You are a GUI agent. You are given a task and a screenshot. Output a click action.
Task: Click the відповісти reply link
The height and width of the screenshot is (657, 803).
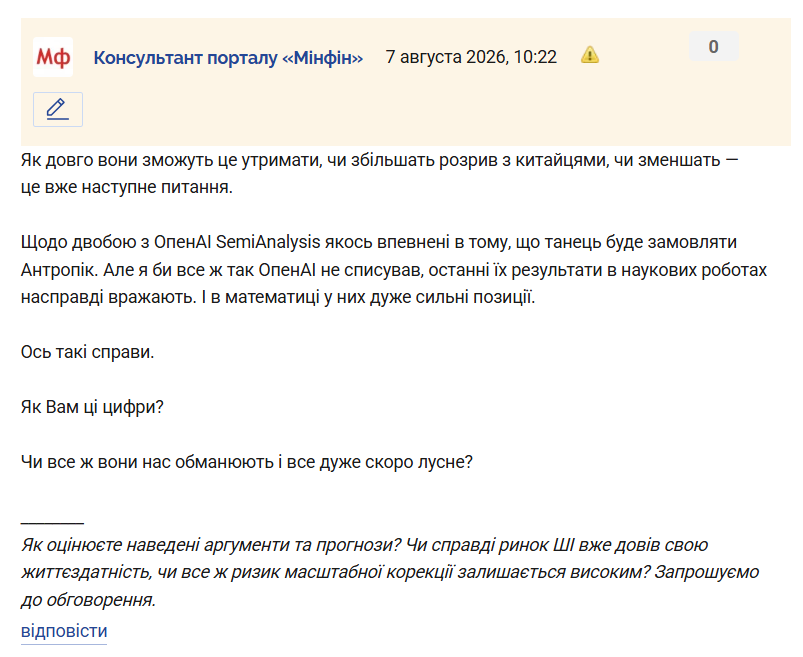tap(64, 631)
